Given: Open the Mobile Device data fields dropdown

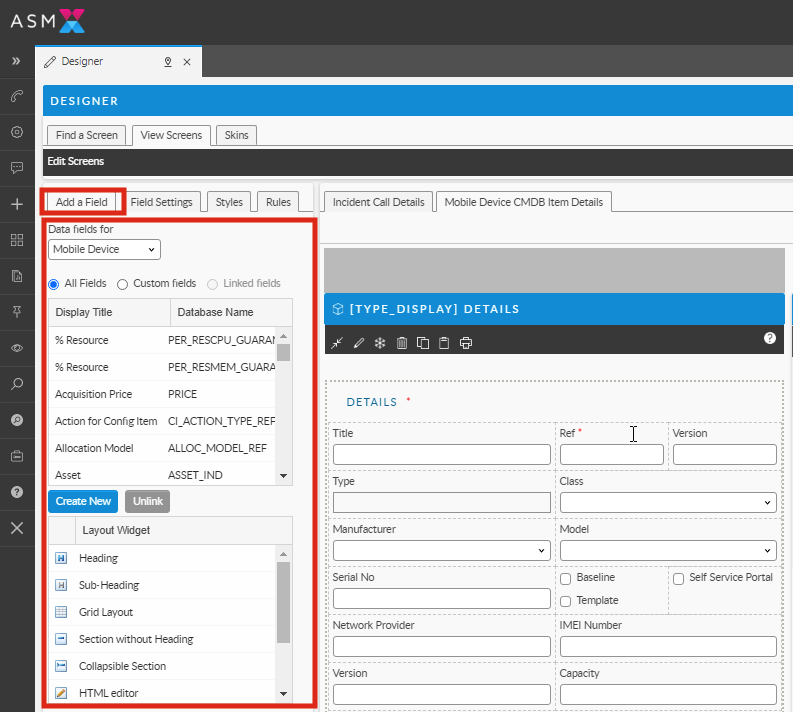Looking at the screenshot, I should [104, 250].
